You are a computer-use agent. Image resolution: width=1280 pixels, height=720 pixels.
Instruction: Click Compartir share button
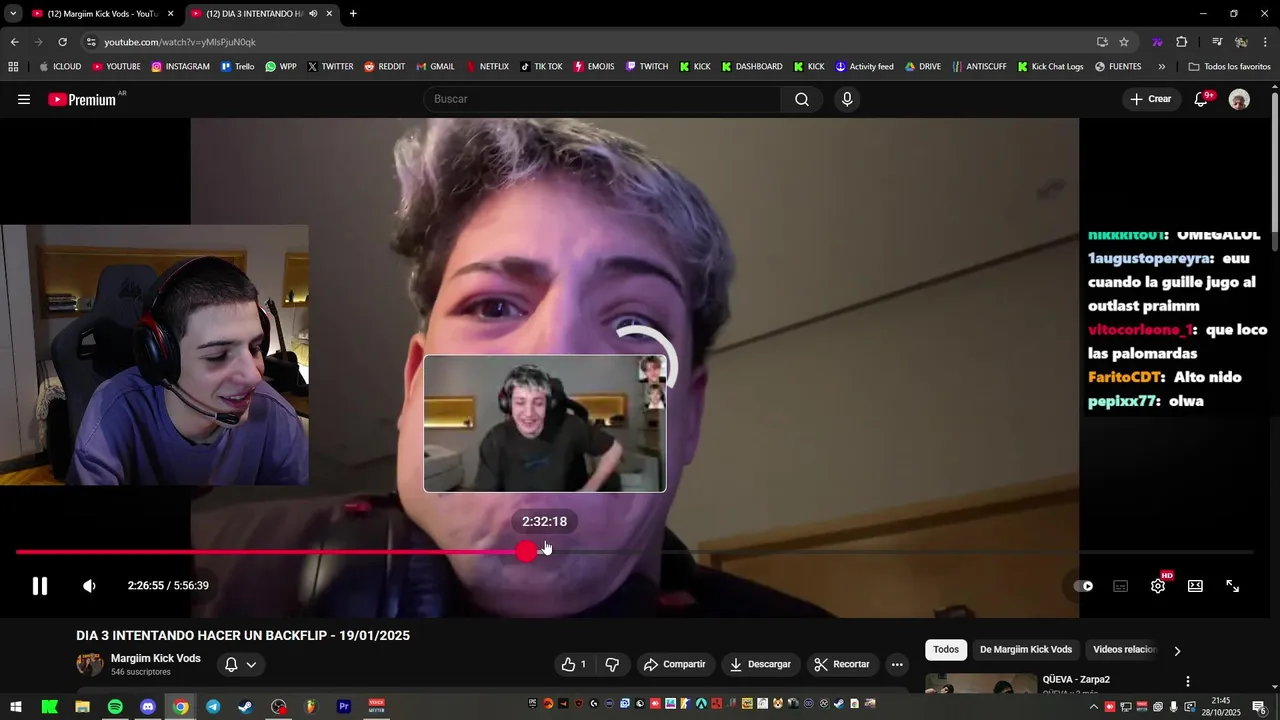(x=675, y=664)
